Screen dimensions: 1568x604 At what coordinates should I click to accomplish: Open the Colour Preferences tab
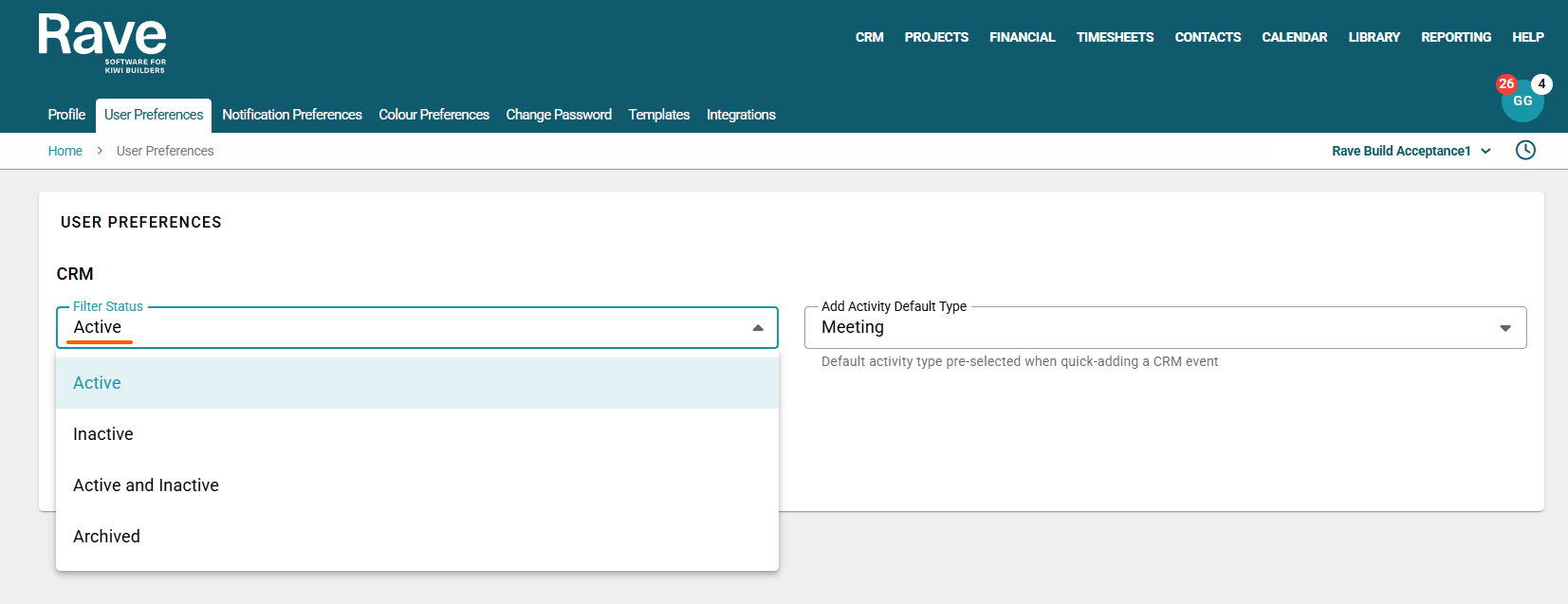434,115
